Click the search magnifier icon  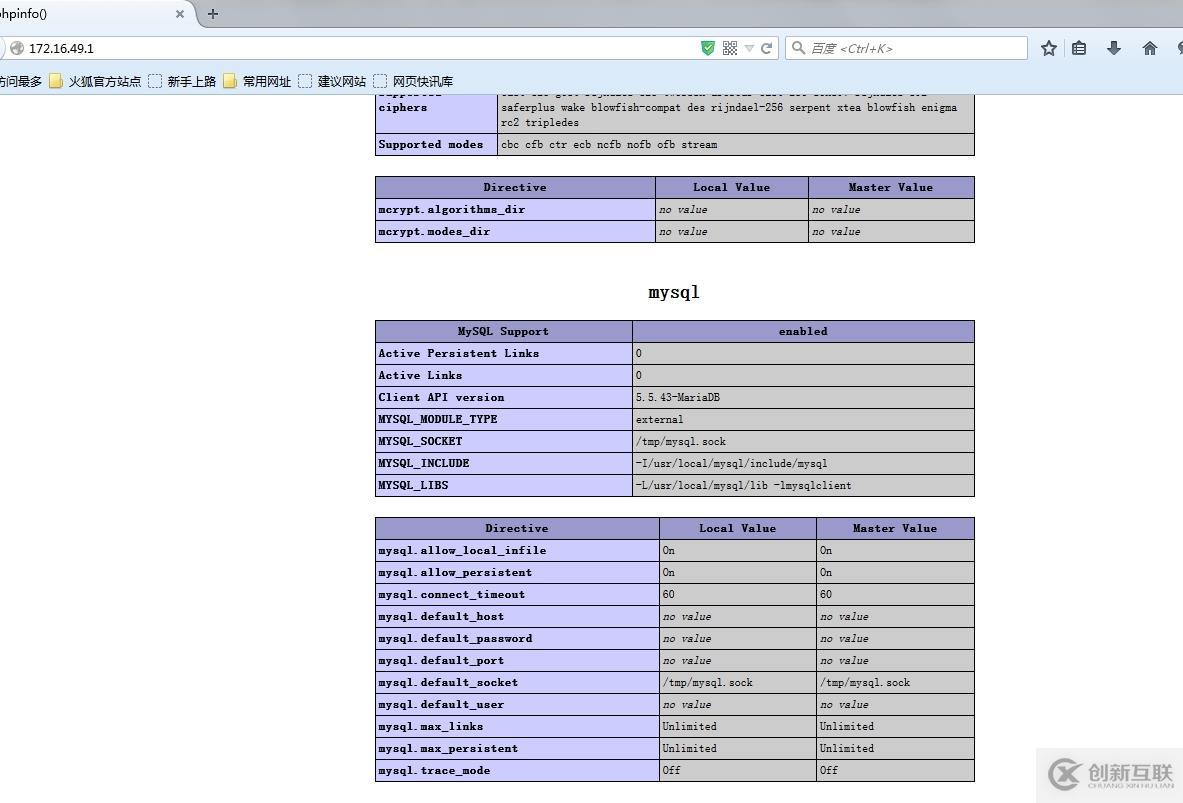(798, 48)
